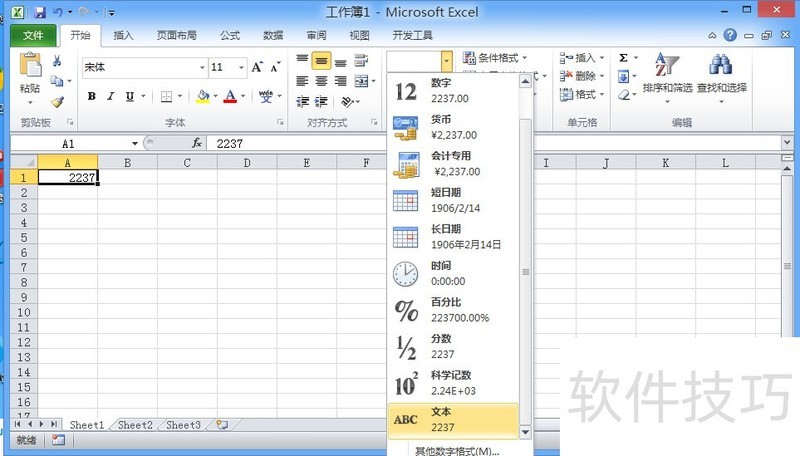Undo last action in quick access toolbar
Viewport: 800px width, 456px height.
pyautogui.click(x=58, y=12)
